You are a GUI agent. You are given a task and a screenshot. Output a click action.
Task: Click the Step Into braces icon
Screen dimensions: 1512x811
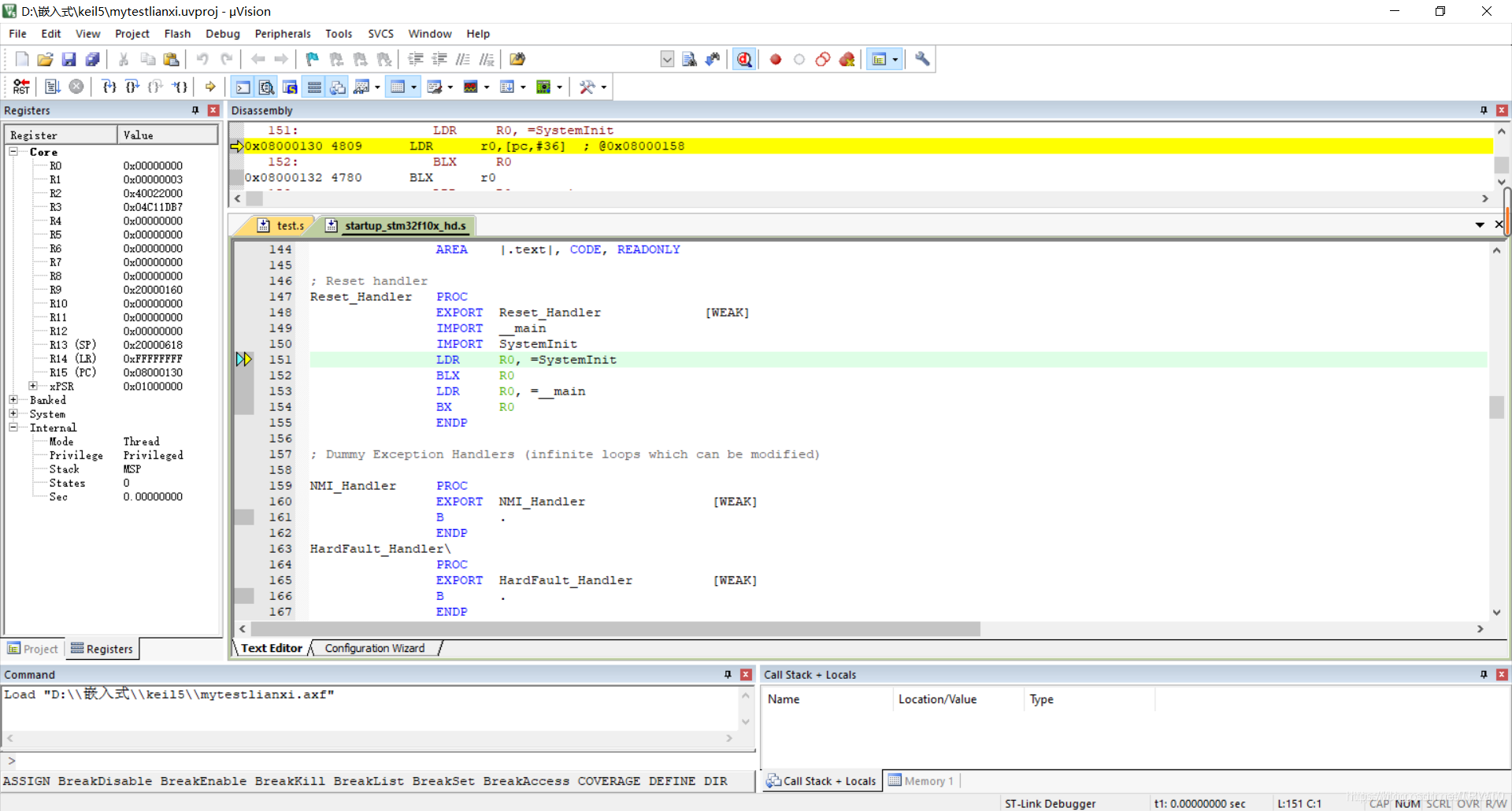tap(109, 87)
